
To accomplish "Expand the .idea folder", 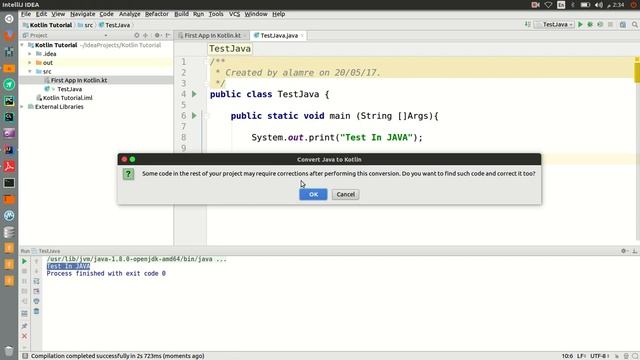I will [x=30, y=54].
